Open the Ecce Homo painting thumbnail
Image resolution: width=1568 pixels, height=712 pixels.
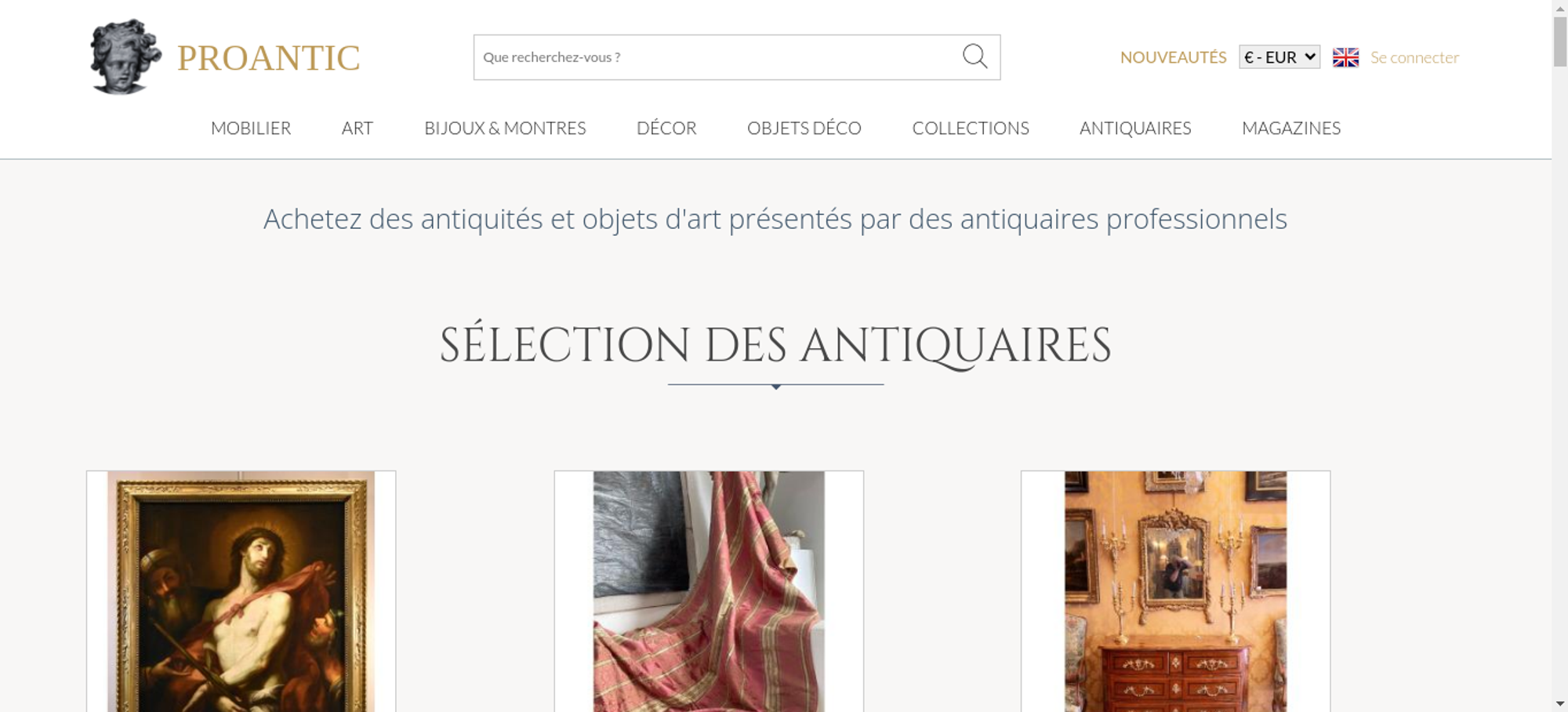point(241,591)
